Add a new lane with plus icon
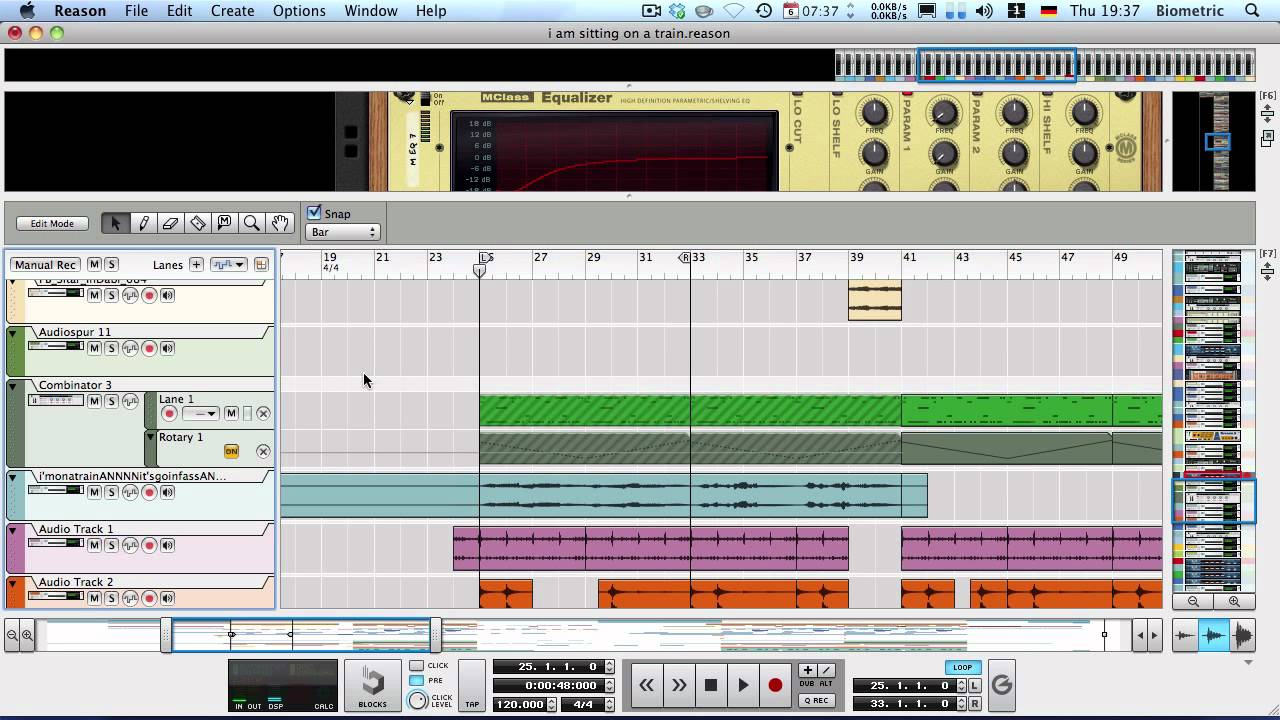The width and height of the screenshot is (1280, 720). pos(196,265)
